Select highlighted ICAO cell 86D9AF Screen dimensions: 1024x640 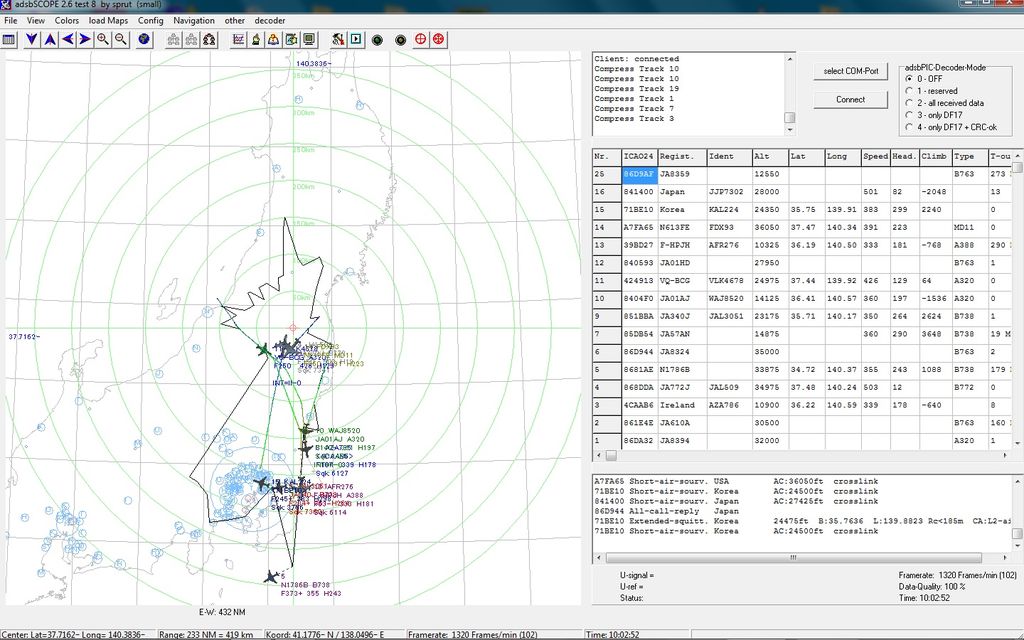click(639, 174)
